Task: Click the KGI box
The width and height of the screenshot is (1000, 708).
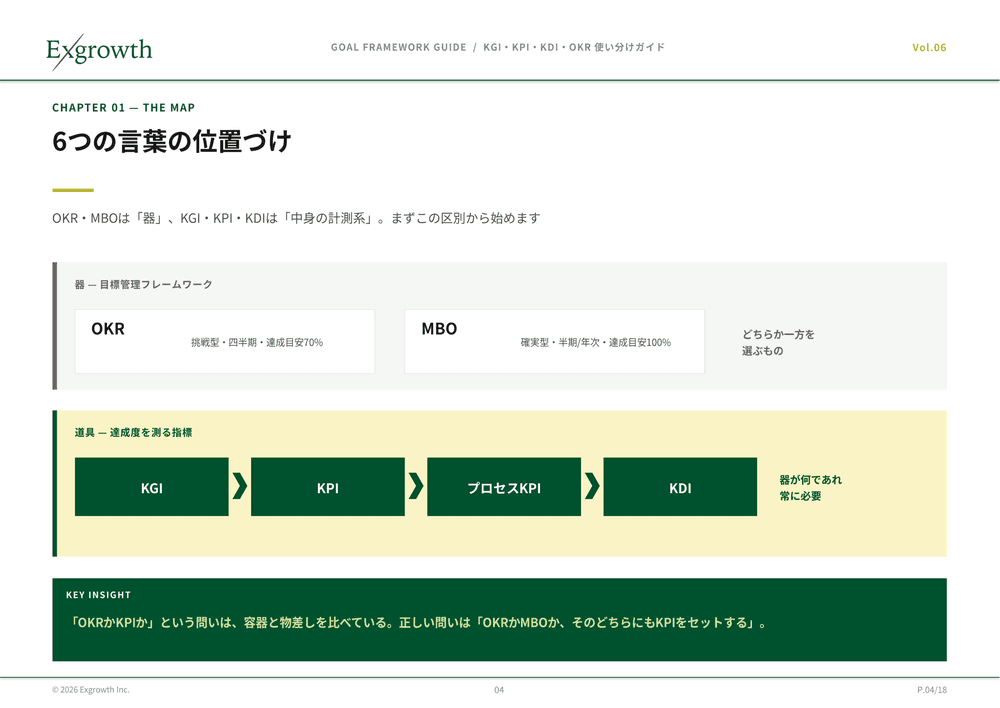Action: [x=152, y=487]
